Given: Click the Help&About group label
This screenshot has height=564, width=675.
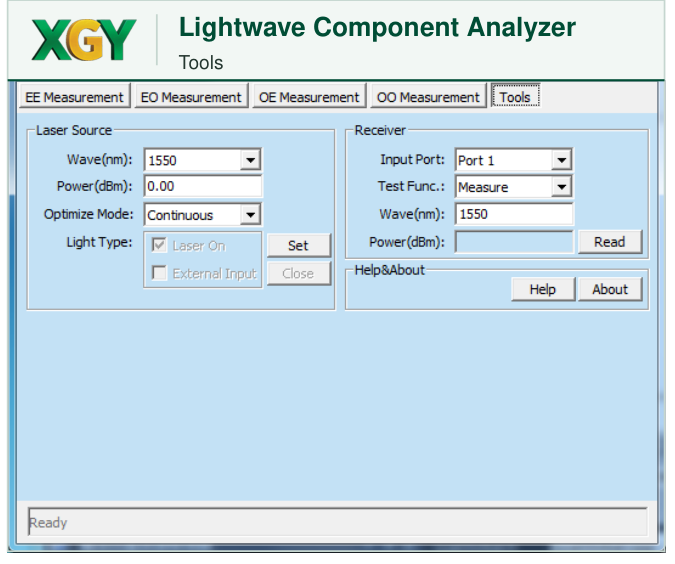Looking at the screenshot, I should pyautogui.click(x=389, y=270).
